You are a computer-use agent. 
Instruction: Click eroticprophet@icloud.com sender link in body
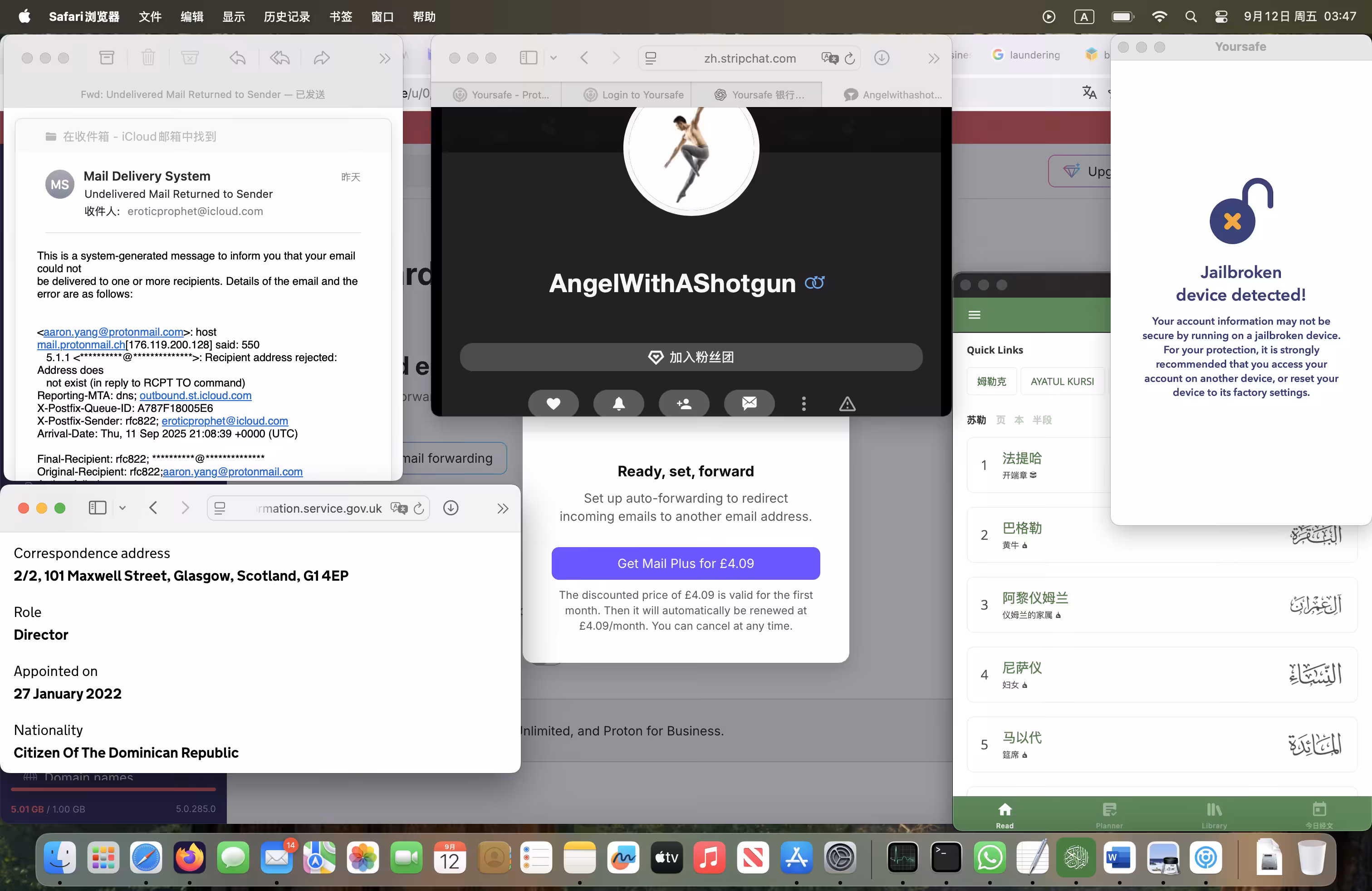225,421
